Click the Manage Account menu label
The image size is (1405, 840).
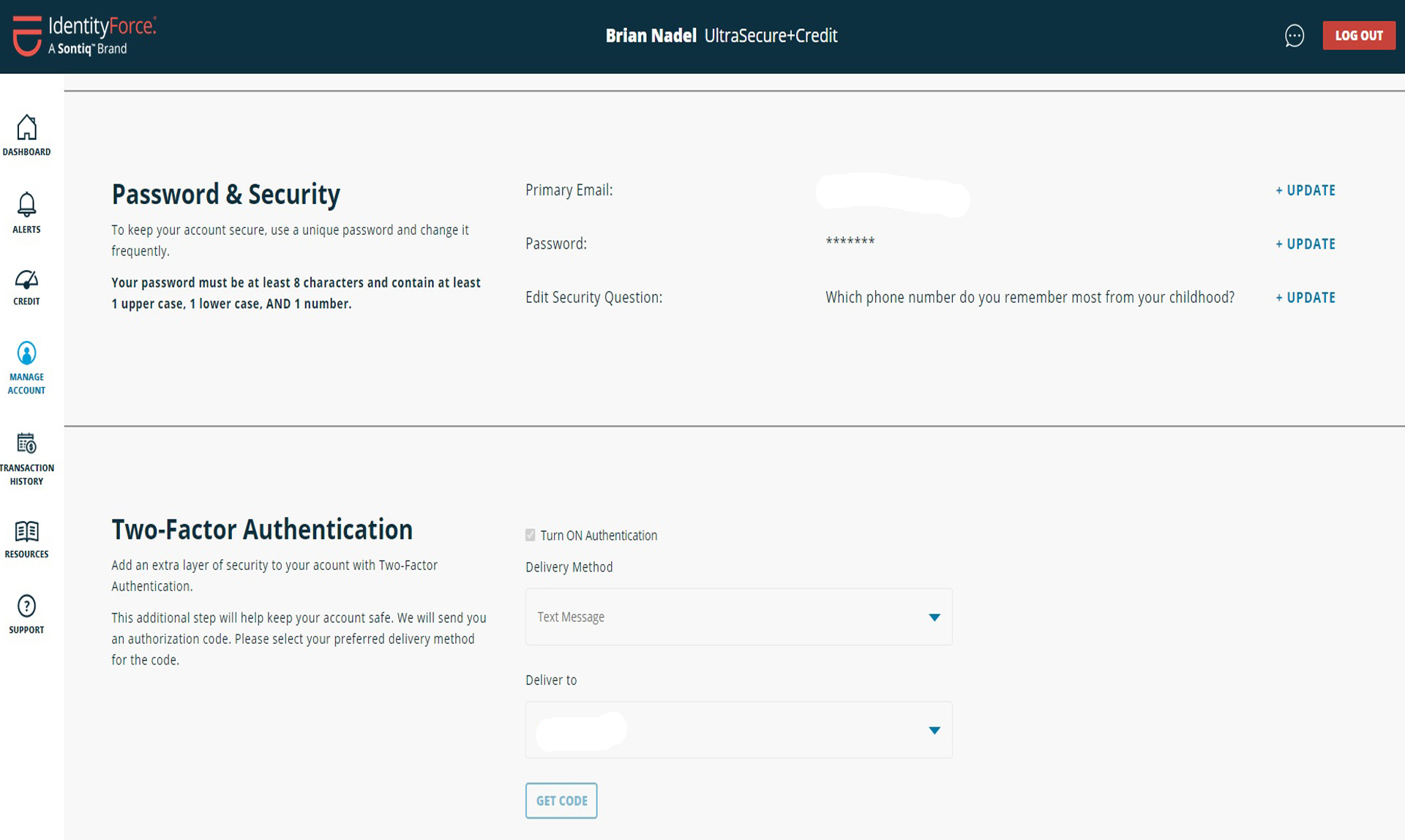click(26, 383)
